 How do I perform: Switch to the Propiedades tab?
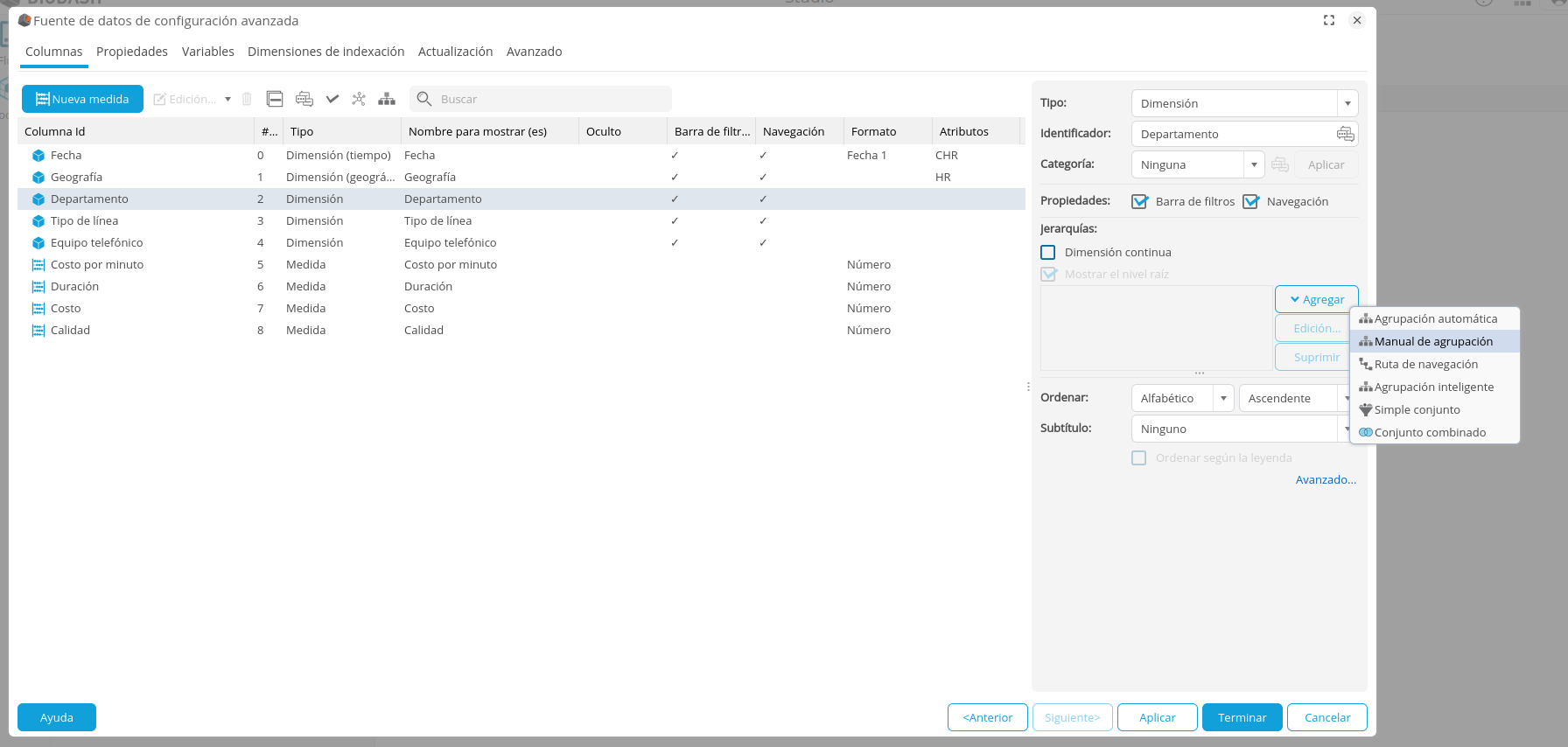[x=132, y=52]
